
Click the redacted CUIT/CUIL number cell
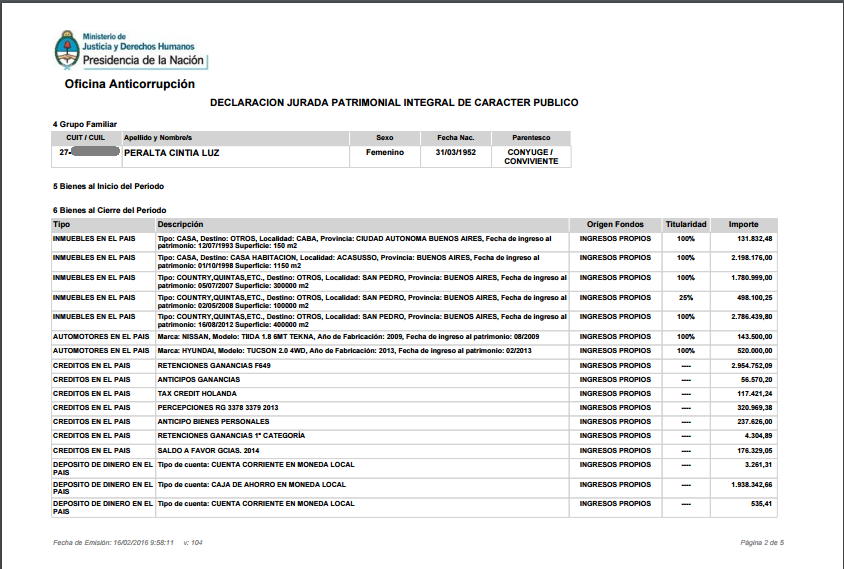(86, 153)
